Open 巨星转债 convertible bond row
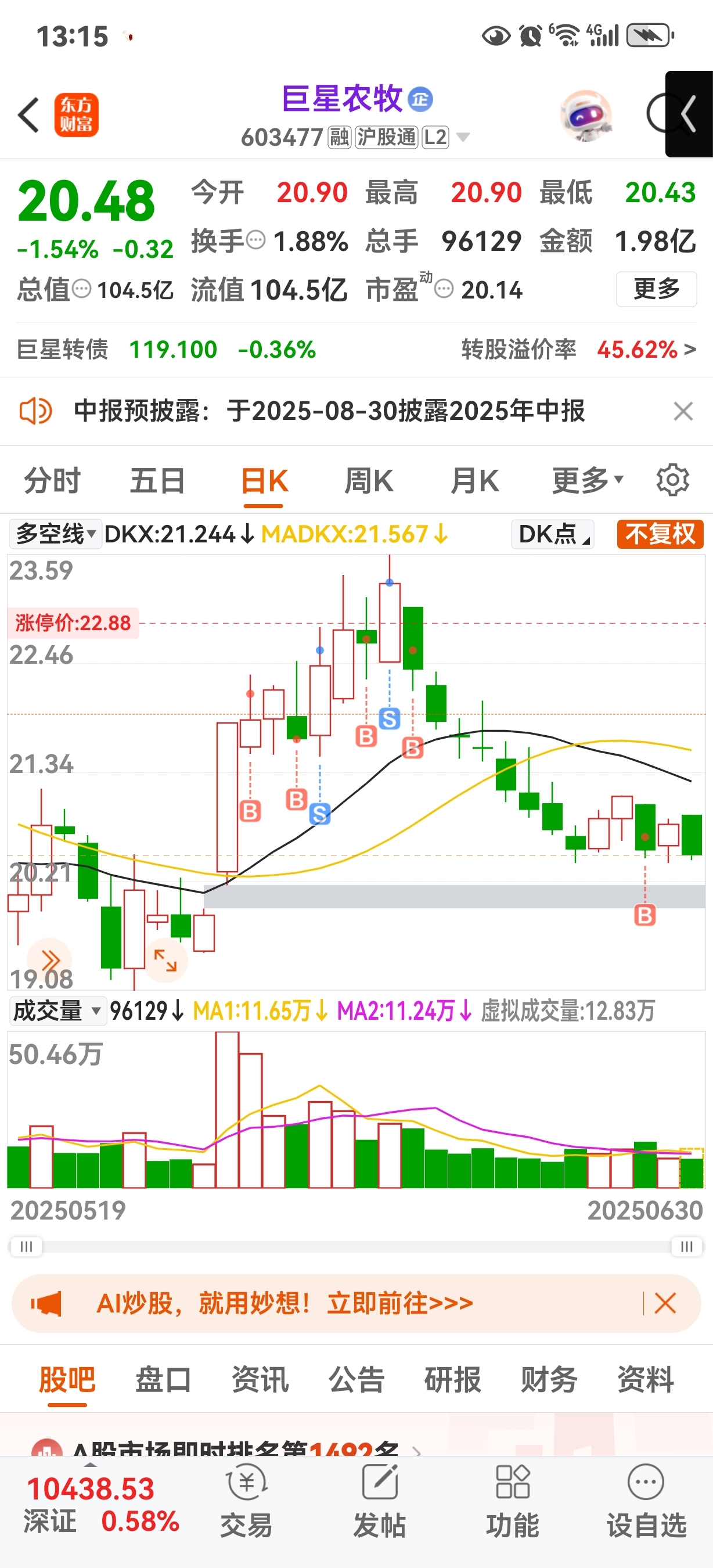 click(166, 350)
